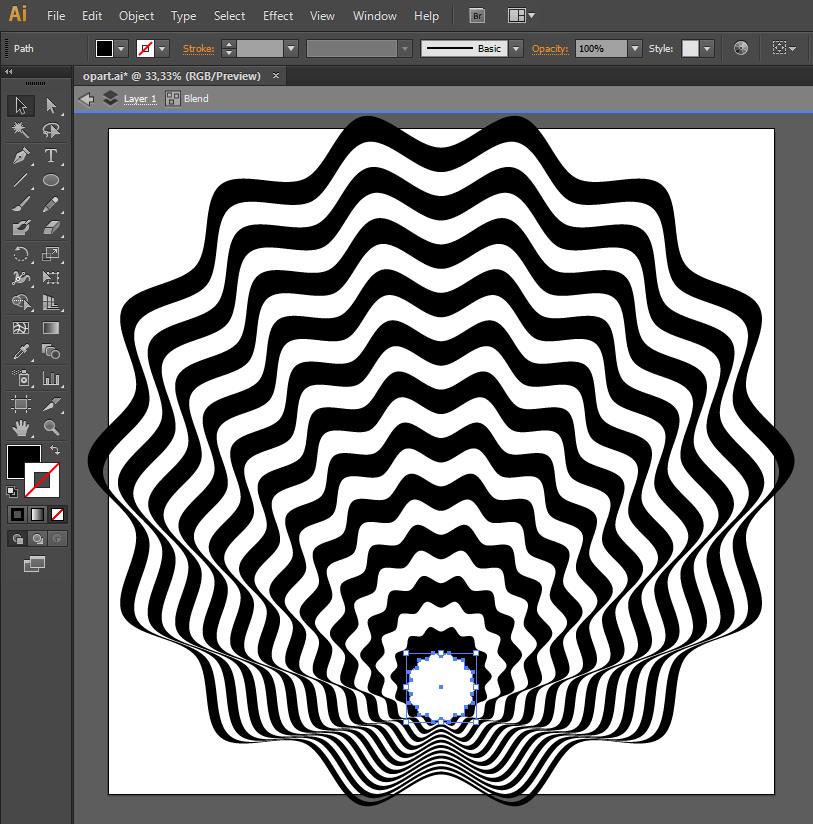Set paint mode to None
The height and width of the screenshot is (824, 813).
(57, 515)
